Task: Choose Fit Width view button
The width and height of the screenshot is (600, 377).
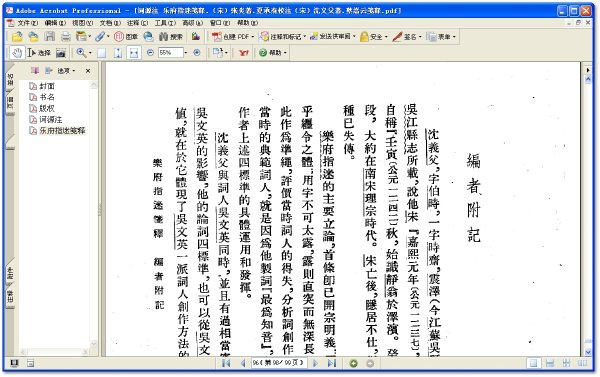Action: point(134,53)
